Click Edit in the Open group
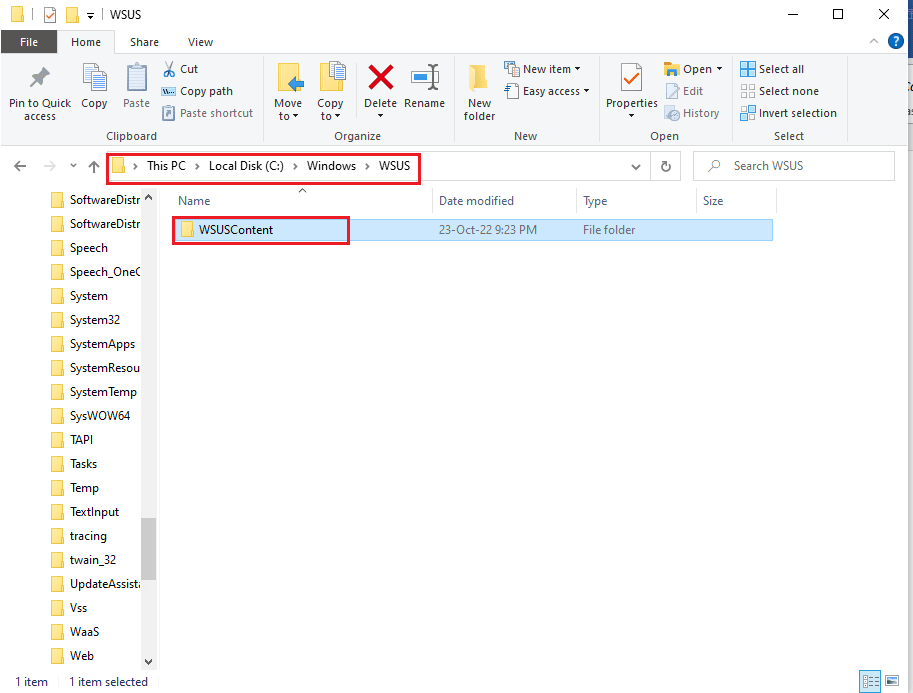This screenshot has height=693, width=913. point(684,91)
